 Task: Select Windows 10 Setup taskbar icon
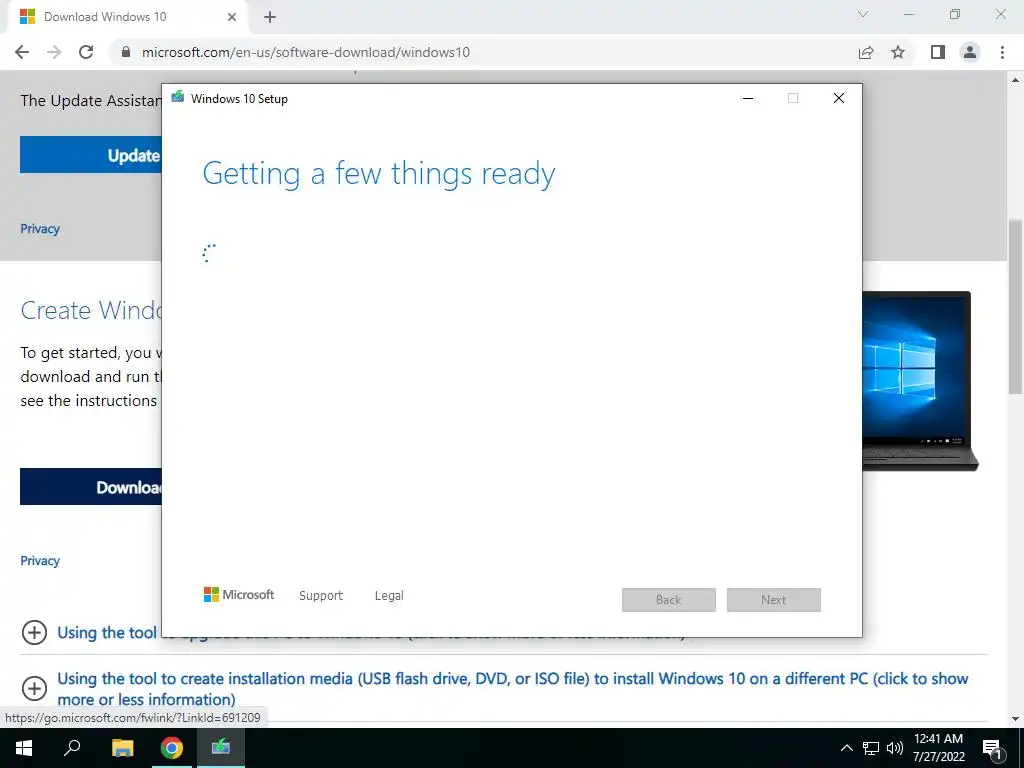click(221, 748)
